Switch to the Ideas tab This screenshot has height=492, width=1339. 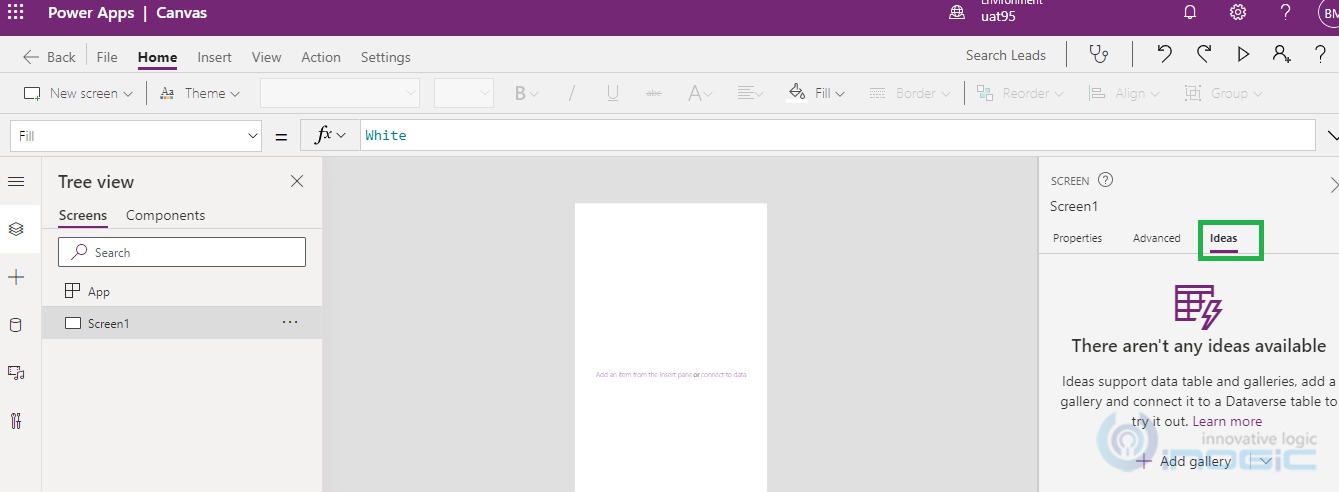click(x=1223, y=239)
